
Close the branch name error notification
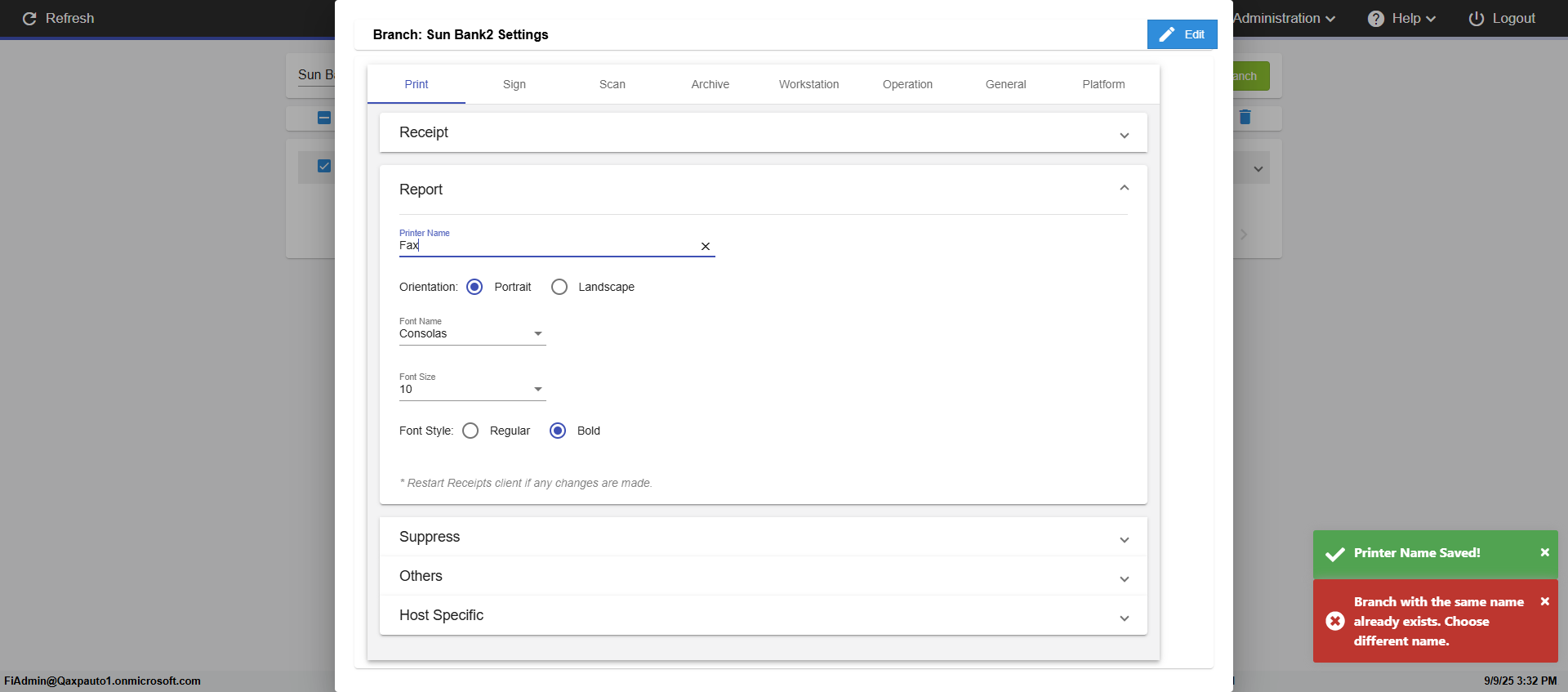pyautogui.click(x=1544, y=601)
